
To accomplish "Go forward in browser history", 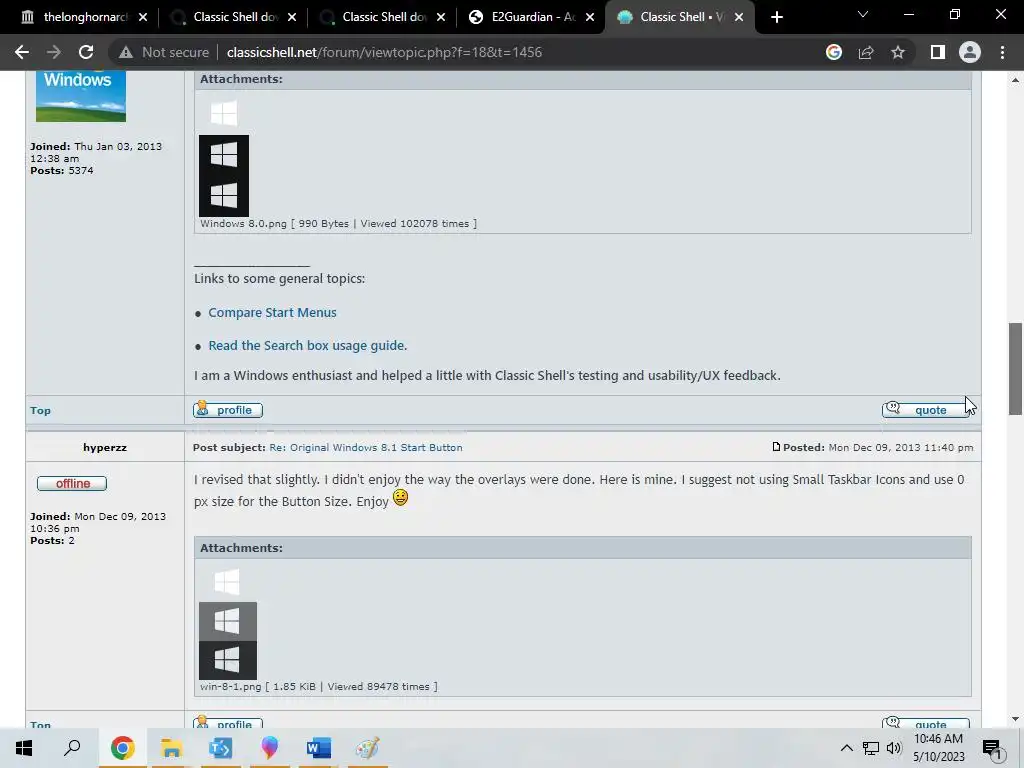I will pyautogui.click(x=54, y=52).
